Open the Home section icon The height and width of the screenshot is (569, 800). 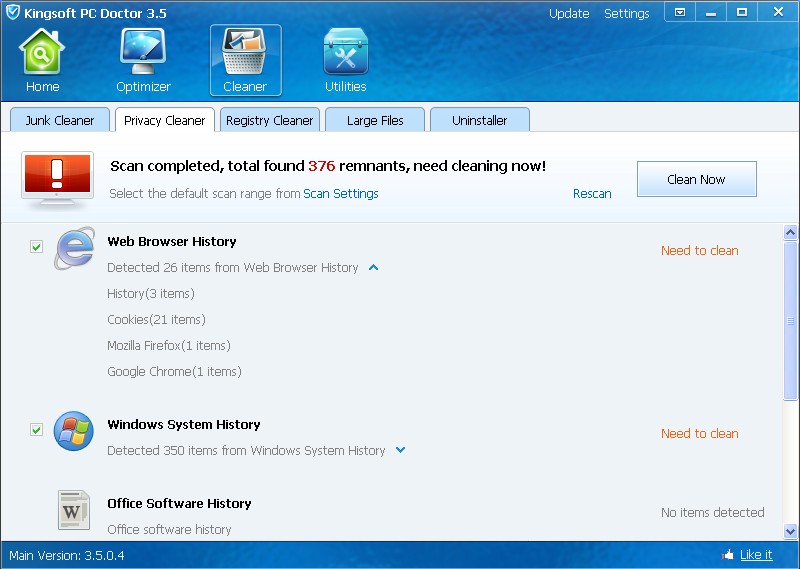(x=42, y=52)
